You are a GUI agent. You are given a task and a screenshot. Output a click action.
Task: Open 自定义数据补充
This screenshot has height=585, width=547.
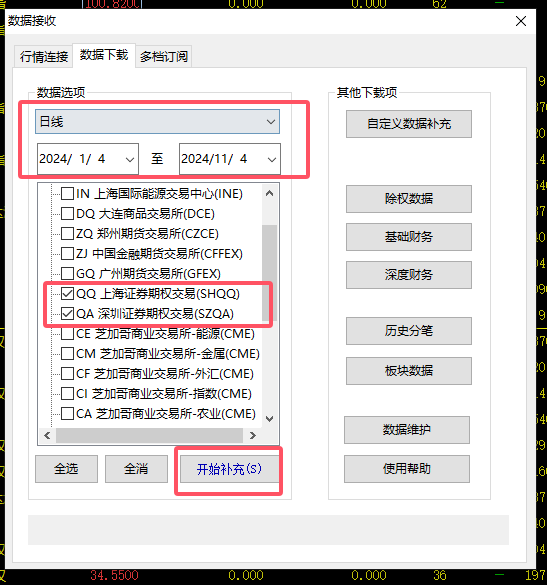coord(409,124)
